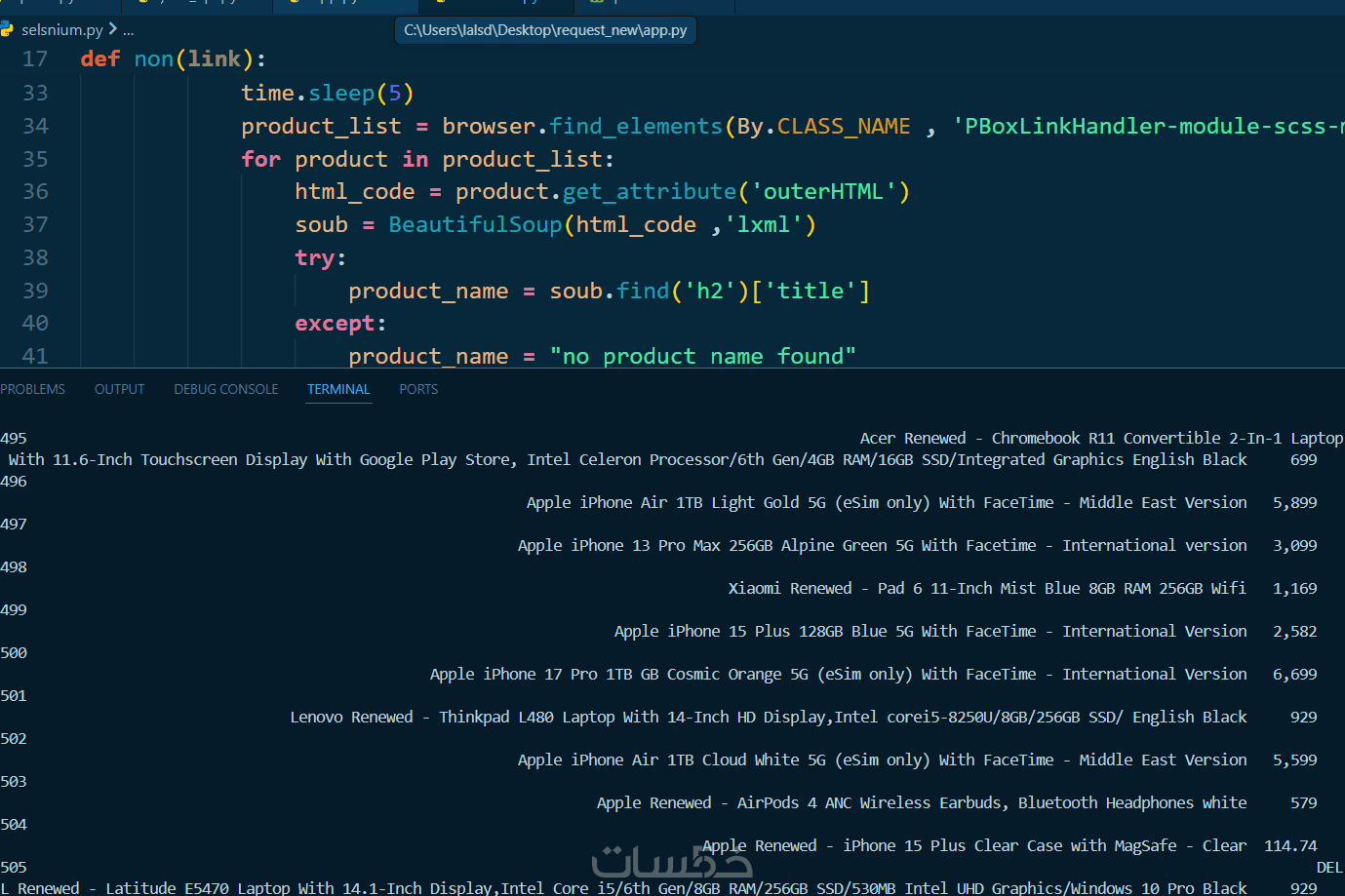Place cursor on 'time.sleep(5)'

coord(328,94)
